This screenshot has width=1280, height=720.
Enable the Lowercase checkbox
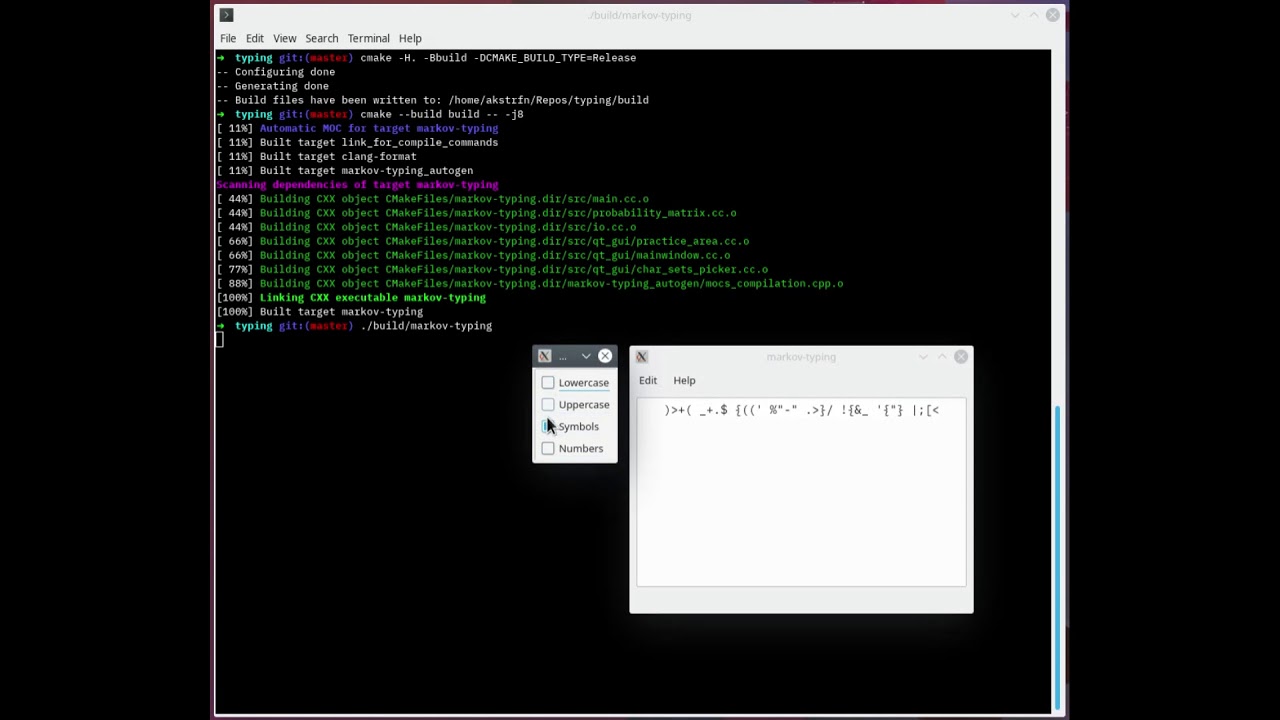(x=548, y=382)
